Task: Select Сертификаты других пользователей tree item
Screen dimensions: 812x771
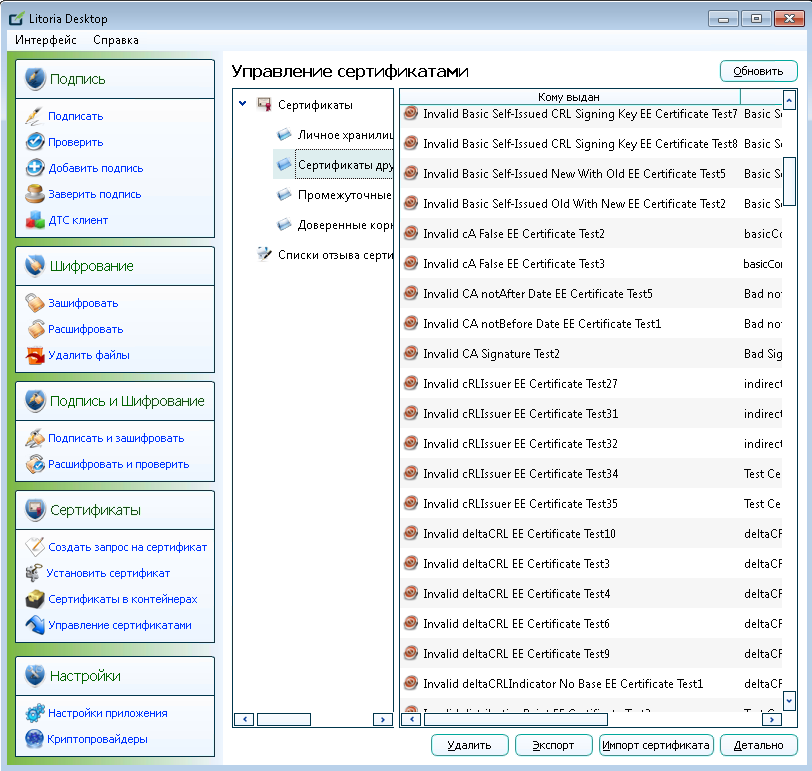Action: [x=344, y=165]
